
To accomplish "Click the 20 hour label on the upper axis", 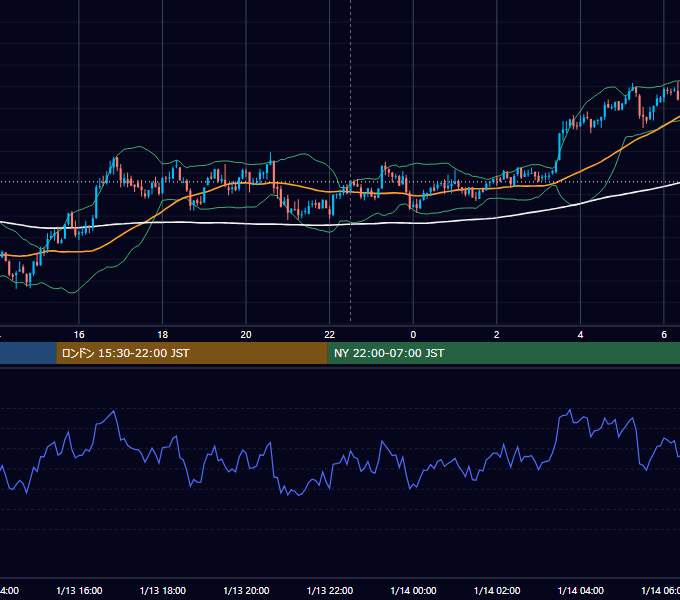I will tap(246, 335).
